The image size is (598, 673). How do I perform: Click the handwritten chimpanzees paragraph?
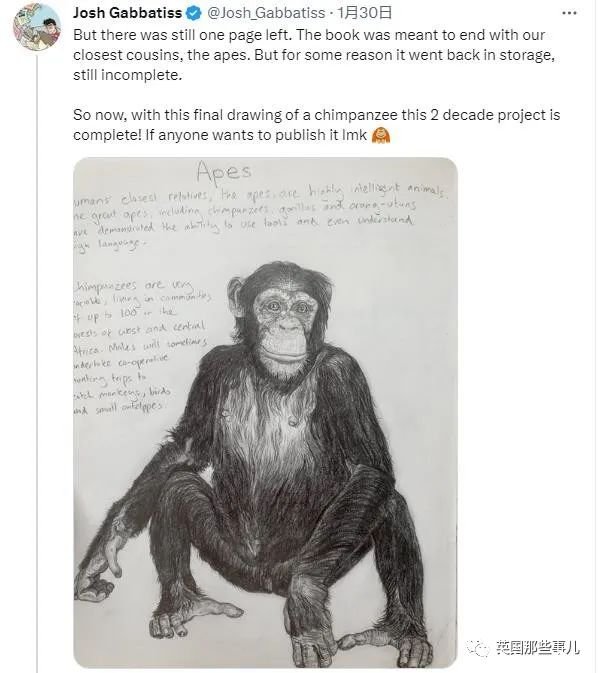tap(142, 348)
